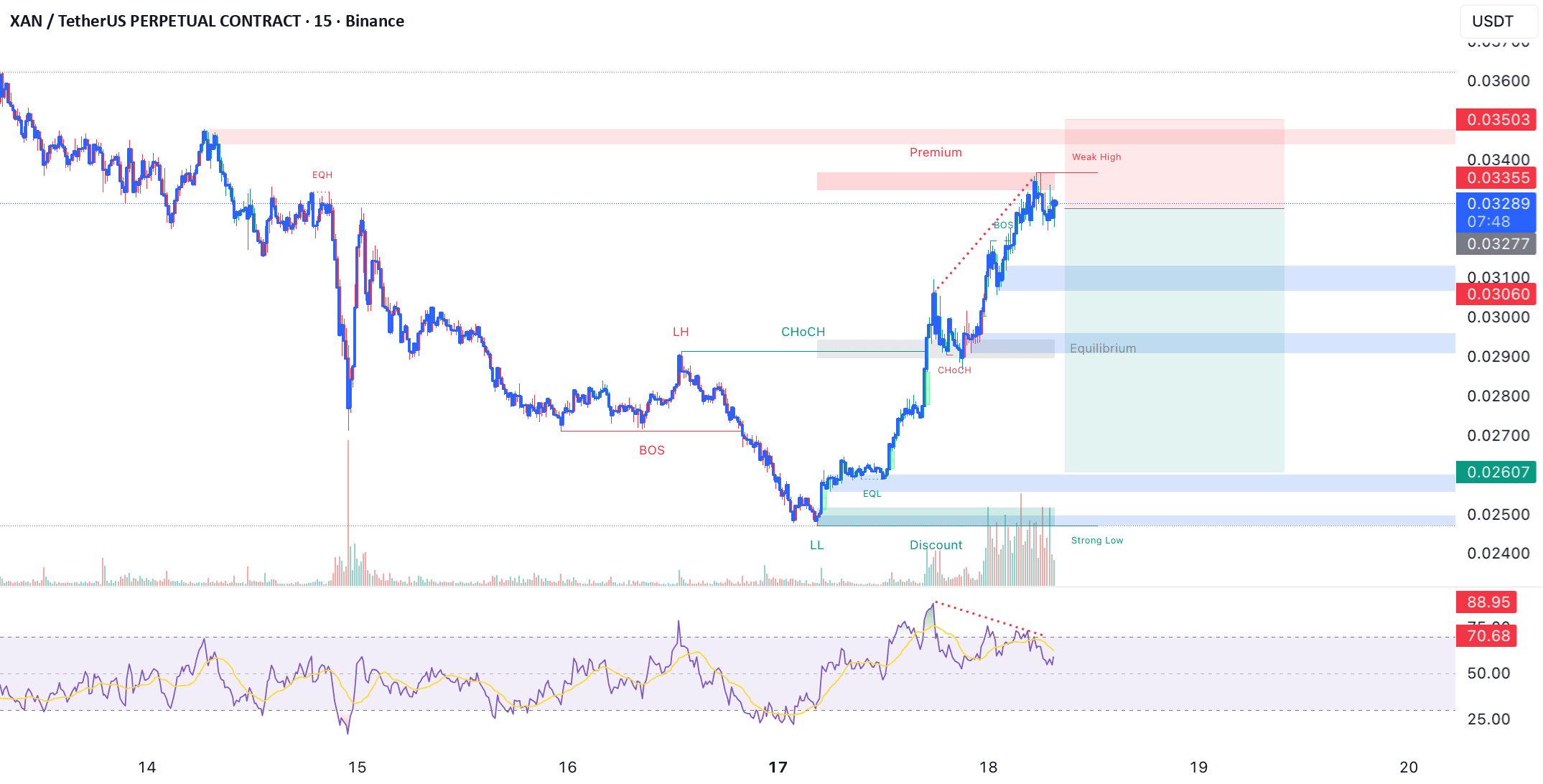Select the Strong Low label
Image resolution: width=1543 pixels, height=784 pixels.
pyautogui.click(x=1096, y=541)
